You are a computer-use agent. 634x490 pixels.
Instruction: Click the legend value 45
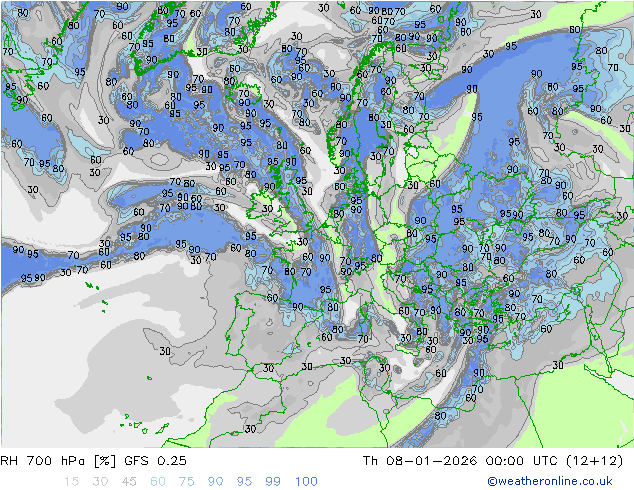click(x=129, y=481)
